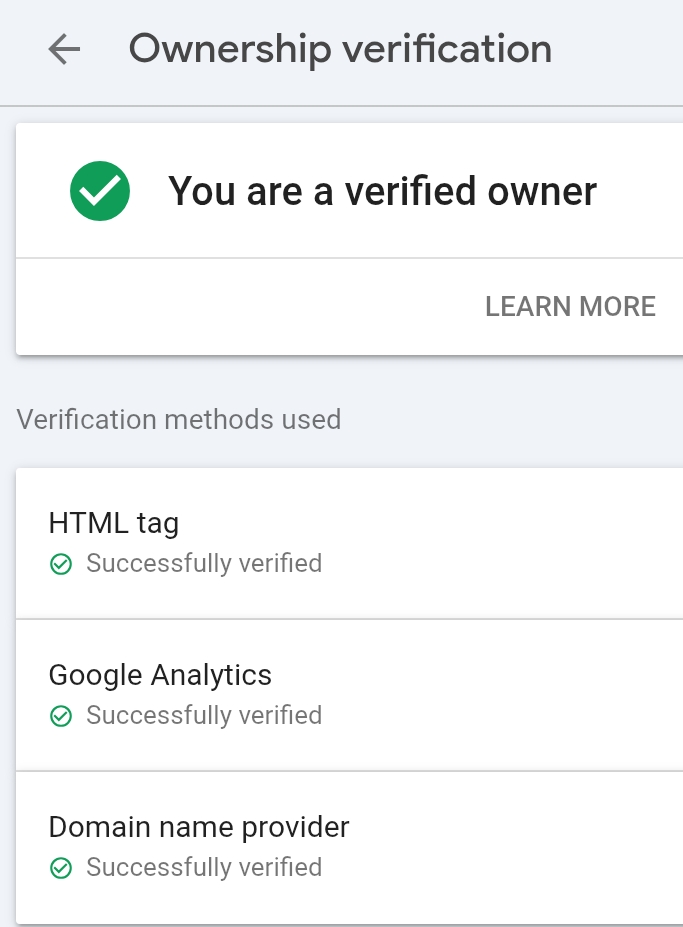Click the "Verification methods used" section label
The height and width of the screenshot is (927, 683).
pos(179,419)
